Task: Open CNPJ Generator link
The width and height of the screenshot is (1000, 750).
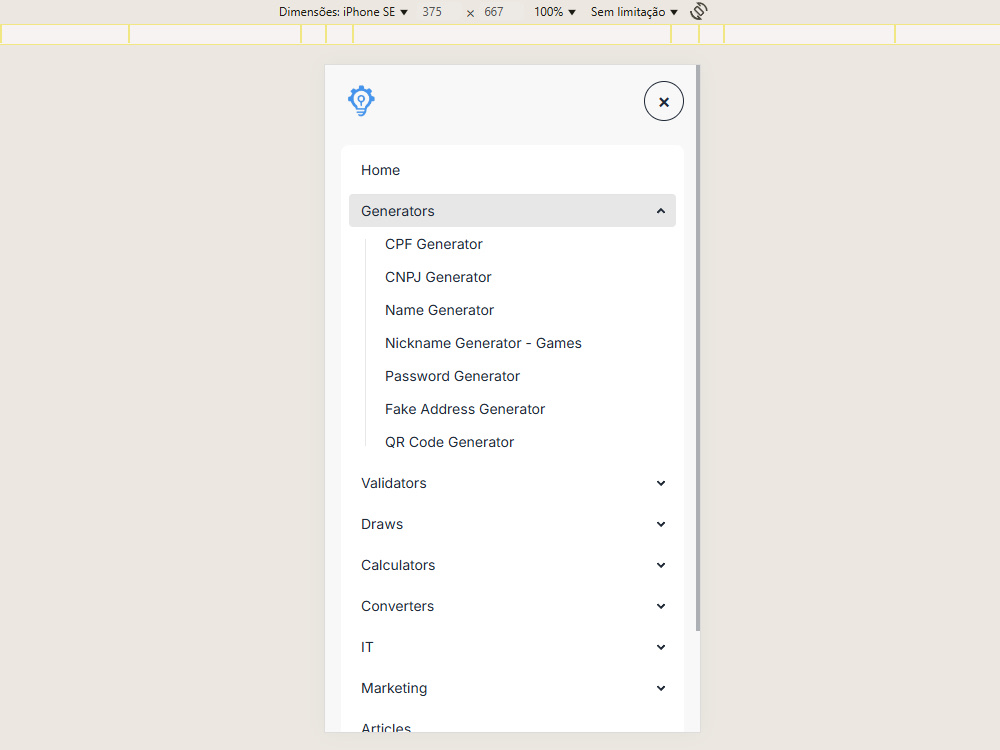Action: 438,277
